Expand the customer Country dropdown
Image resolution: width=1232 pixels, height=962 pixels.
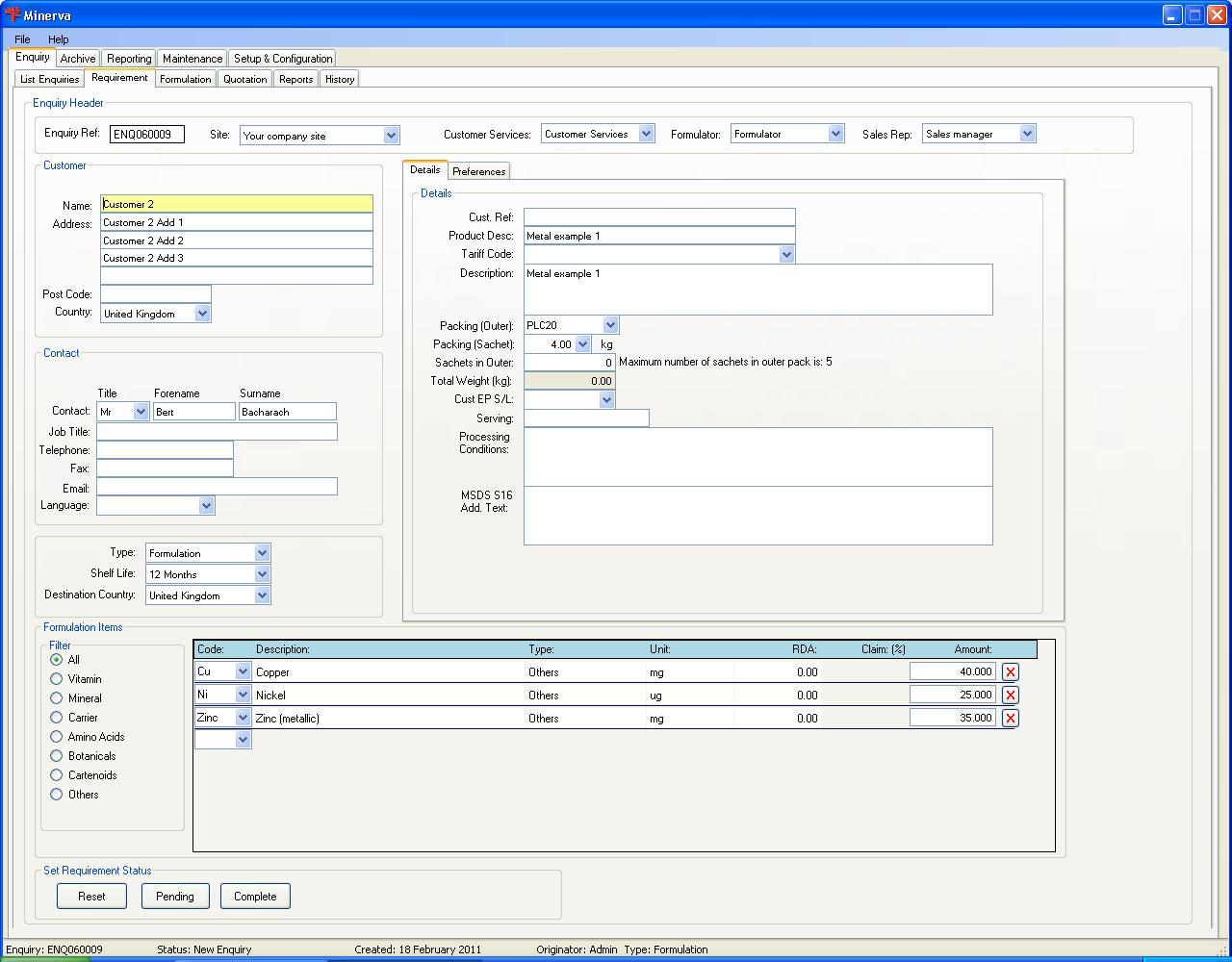click(x=202, y=314)
